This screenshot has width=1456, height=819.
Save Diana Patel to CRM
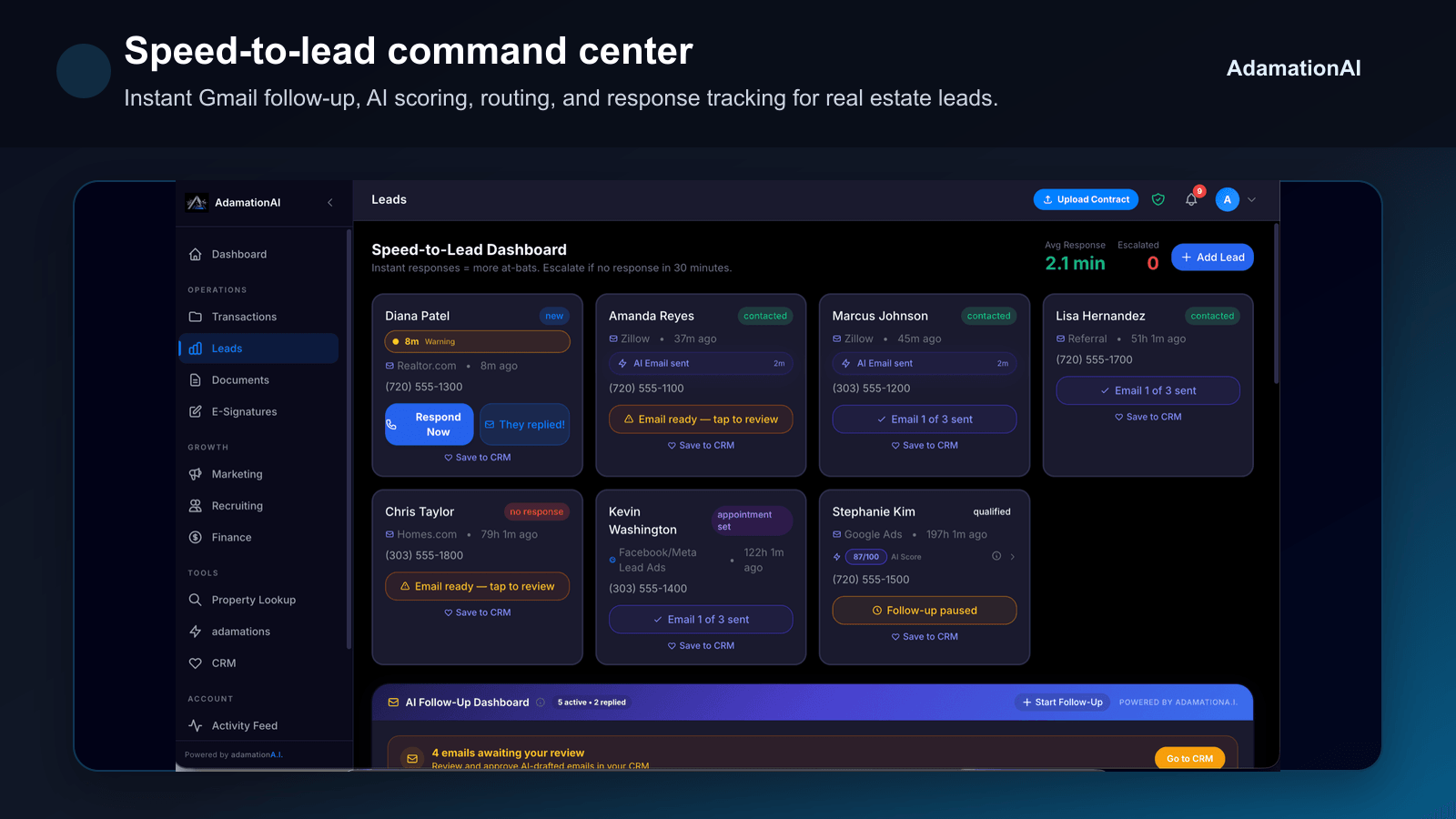coord(478,458)
